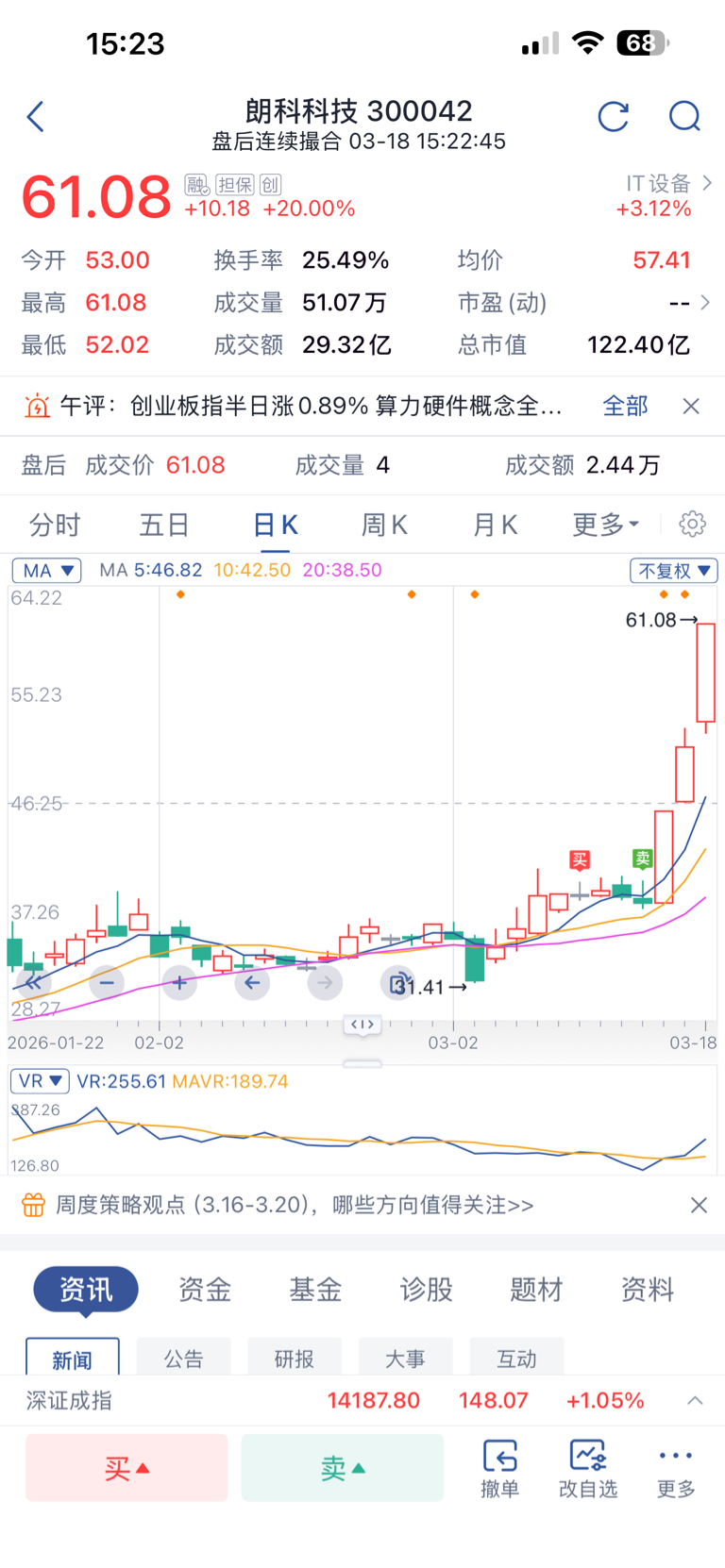This screenshot has width=725, height=1568.
Task: Zoom out chart with minus button
Action: point(107,983)
